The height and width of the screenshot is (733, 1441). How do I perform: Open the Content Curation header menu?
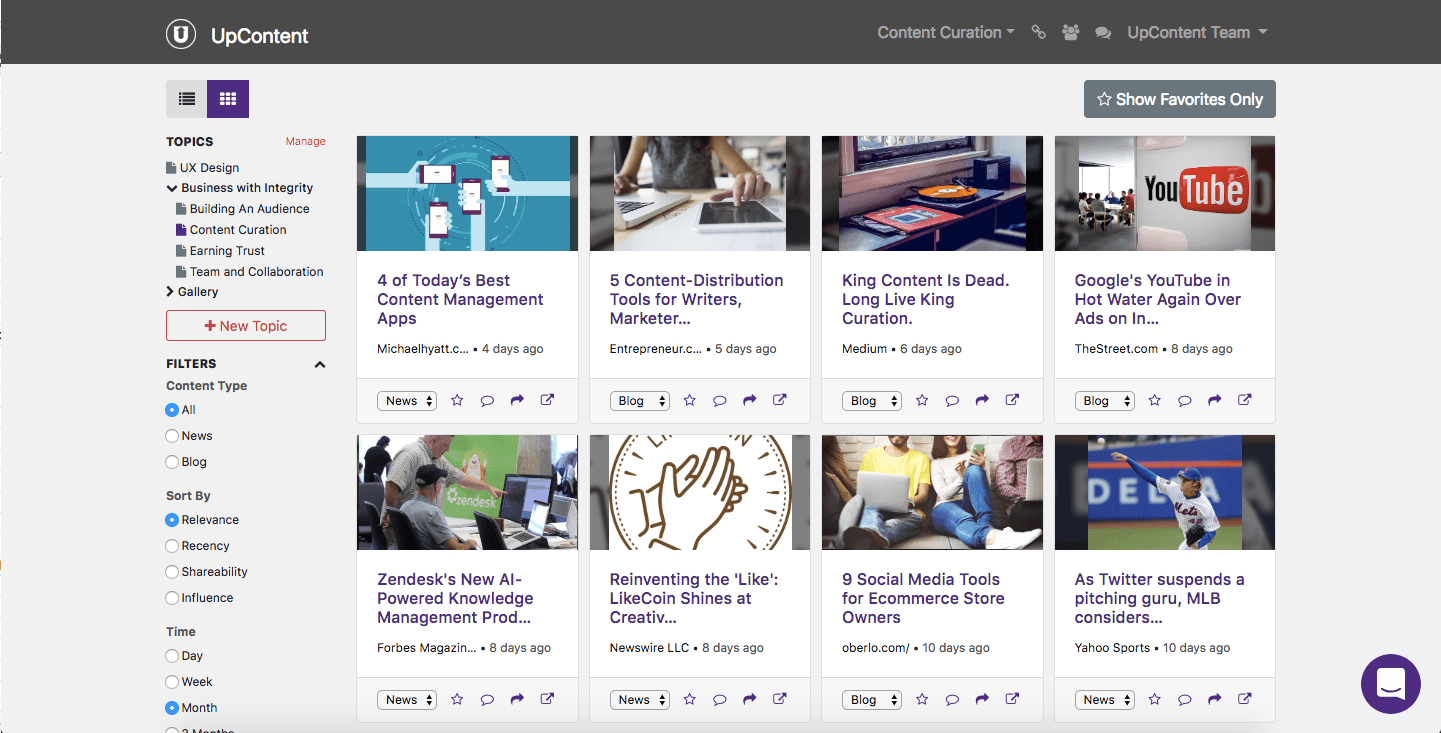coord(945,33)
